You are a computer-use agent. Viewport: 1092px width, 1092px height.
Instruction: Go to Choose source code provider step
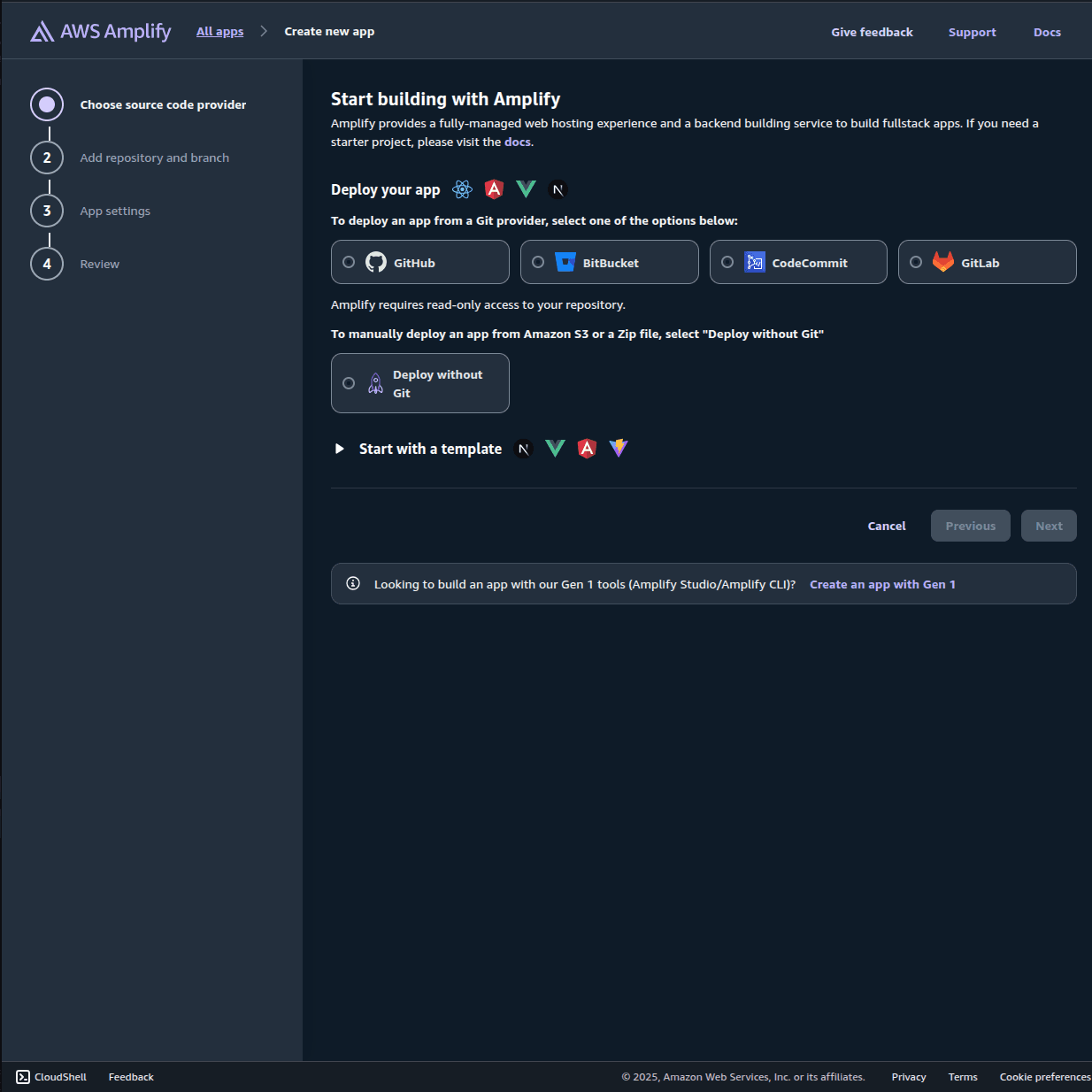(138, 104)
